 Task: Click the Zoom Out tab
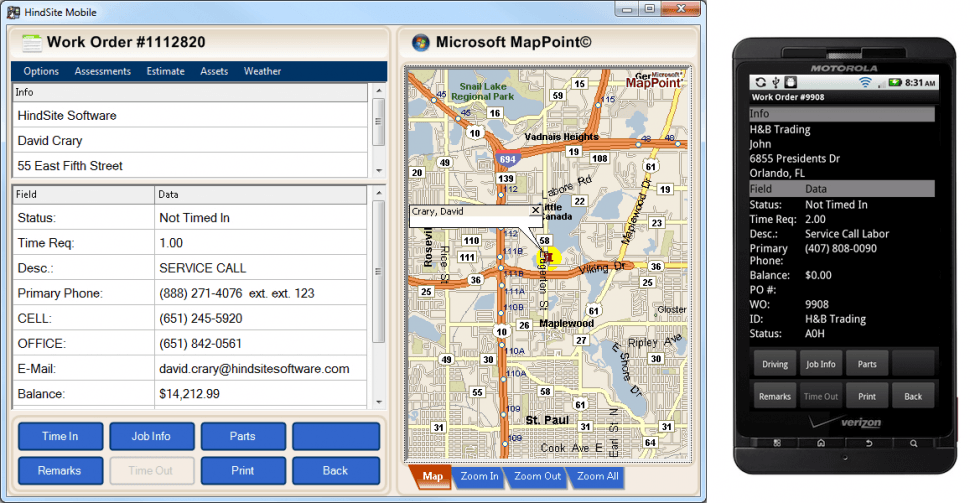[537, 476]
